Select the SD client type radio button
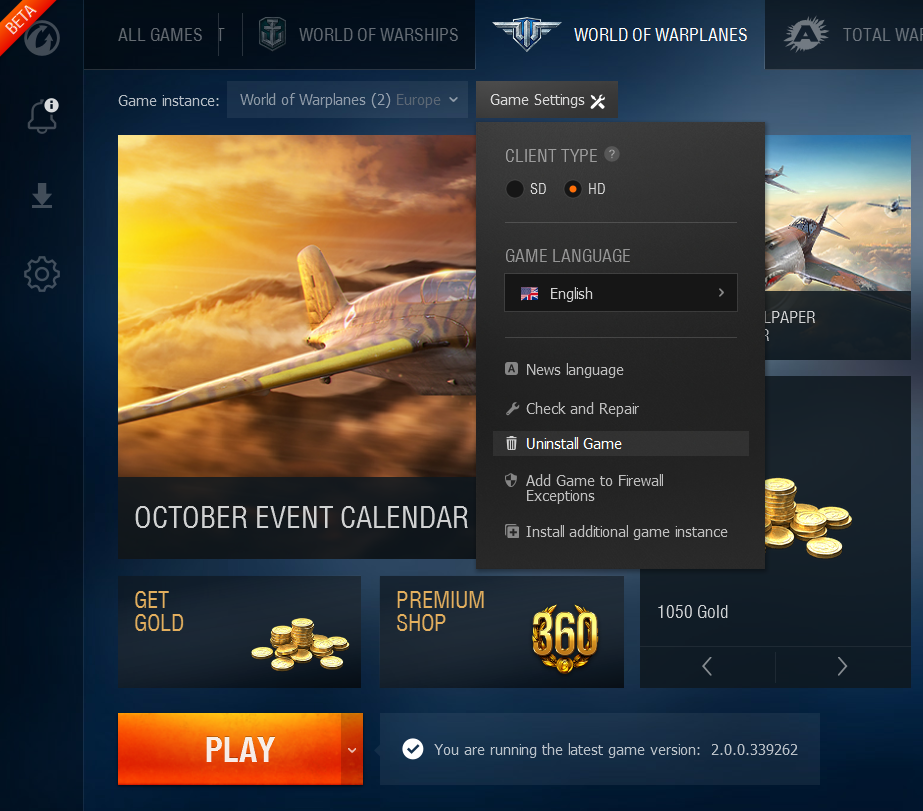The width and height of the screenshot is (923, 811). (514, 189)
